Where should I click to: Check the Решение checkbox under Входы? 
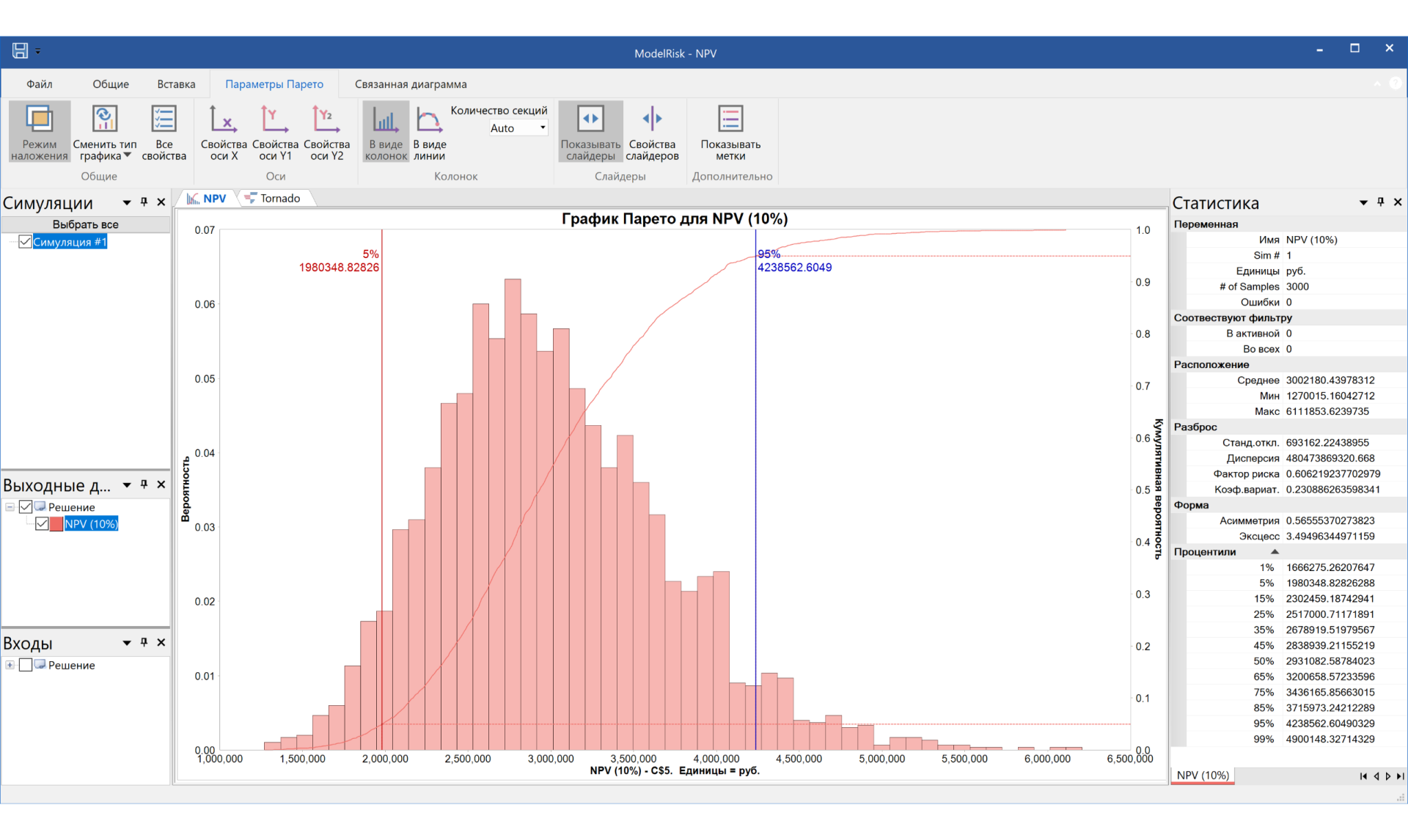pyautogui.click(x=26, y=665)
